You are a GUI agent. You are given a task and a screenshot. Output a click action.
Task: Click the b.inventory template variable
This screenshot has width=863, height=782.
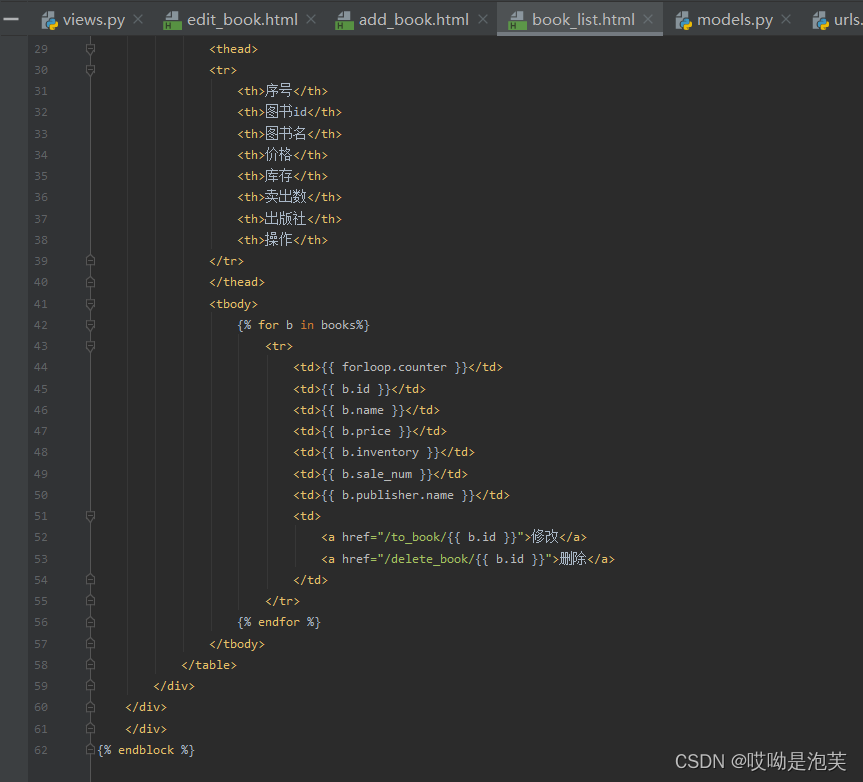pos(380,452)
